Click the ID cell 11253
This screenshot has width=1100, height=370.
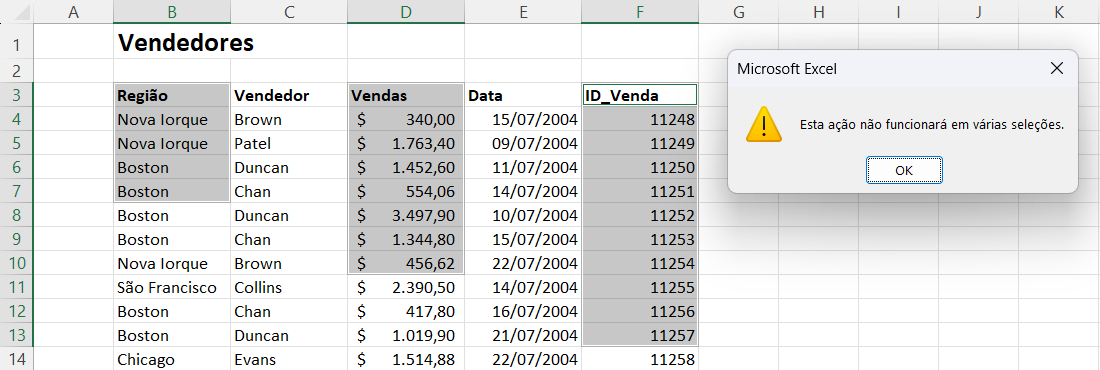[x=640, y=239]
